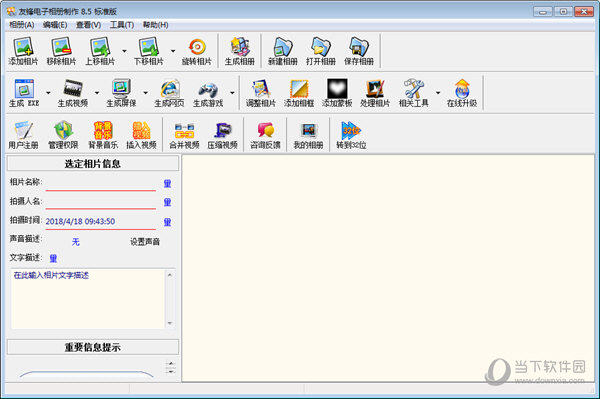Click the 打开相册 (open album) icon
The height and width of the screenshot is (399, 600).
coord(321,51)
